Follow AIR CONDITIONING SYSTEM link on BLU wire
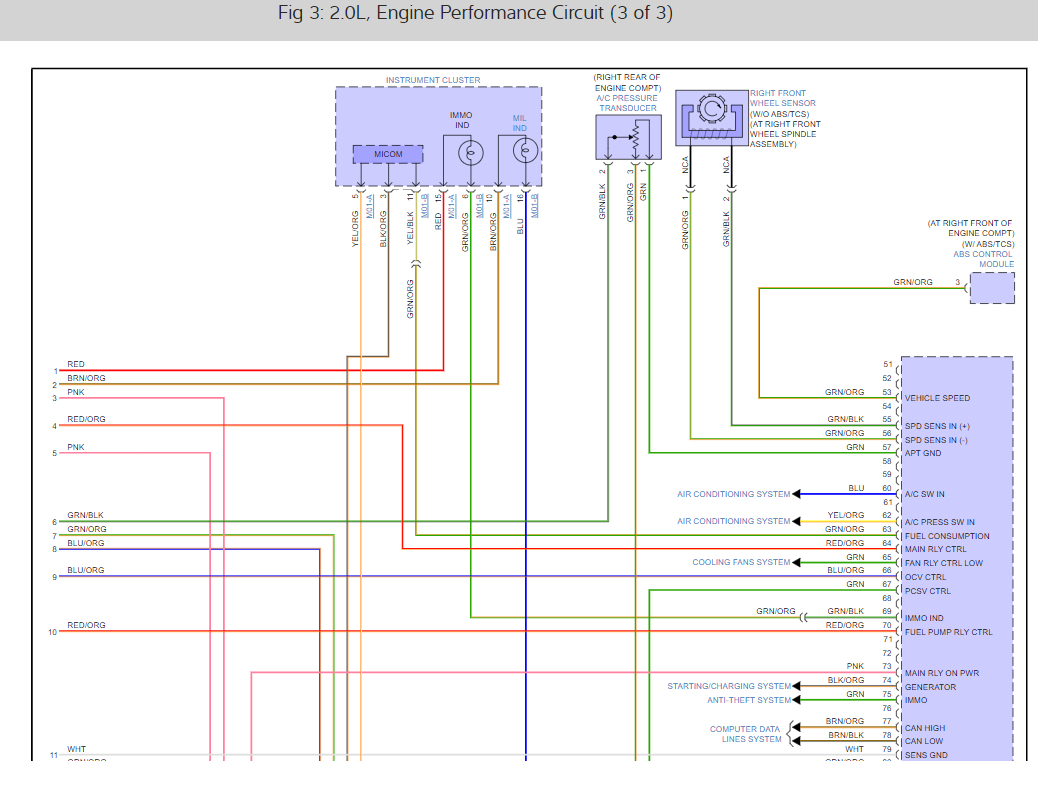Viewport: 1038px width, 785px height. [x=733, y=494]
